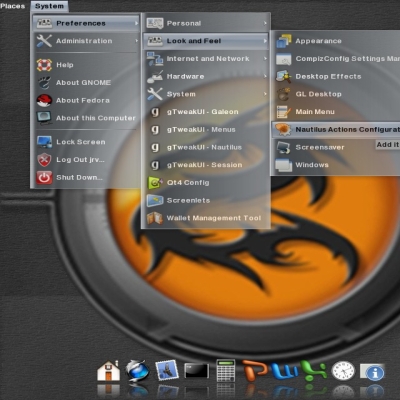Expand the Preferences submenu arrow
Viewport: 400px width, 400px height.
(136, 23)
